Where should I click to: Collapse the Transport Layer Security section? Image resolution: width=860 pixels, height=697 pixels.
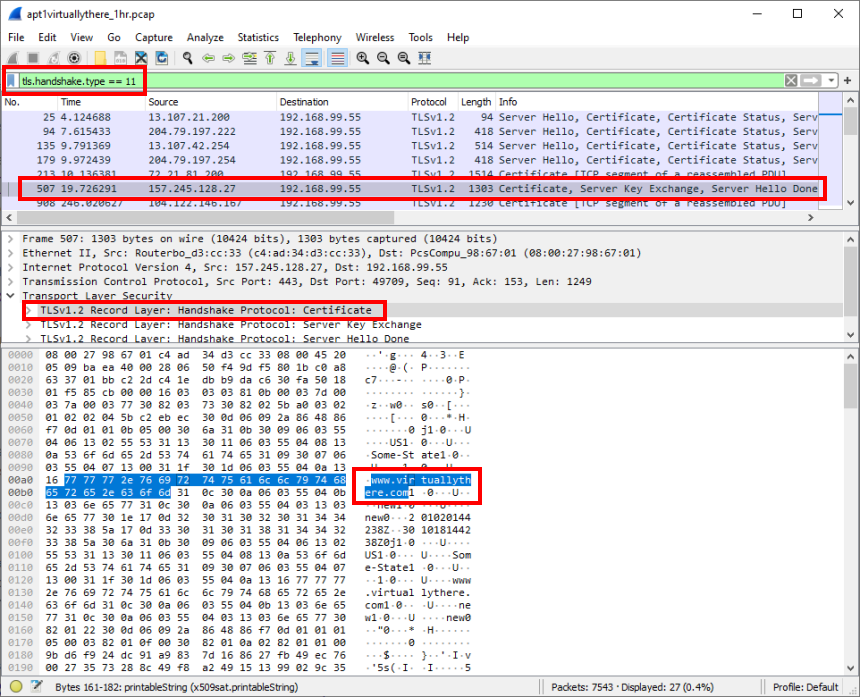click(10, 296)
